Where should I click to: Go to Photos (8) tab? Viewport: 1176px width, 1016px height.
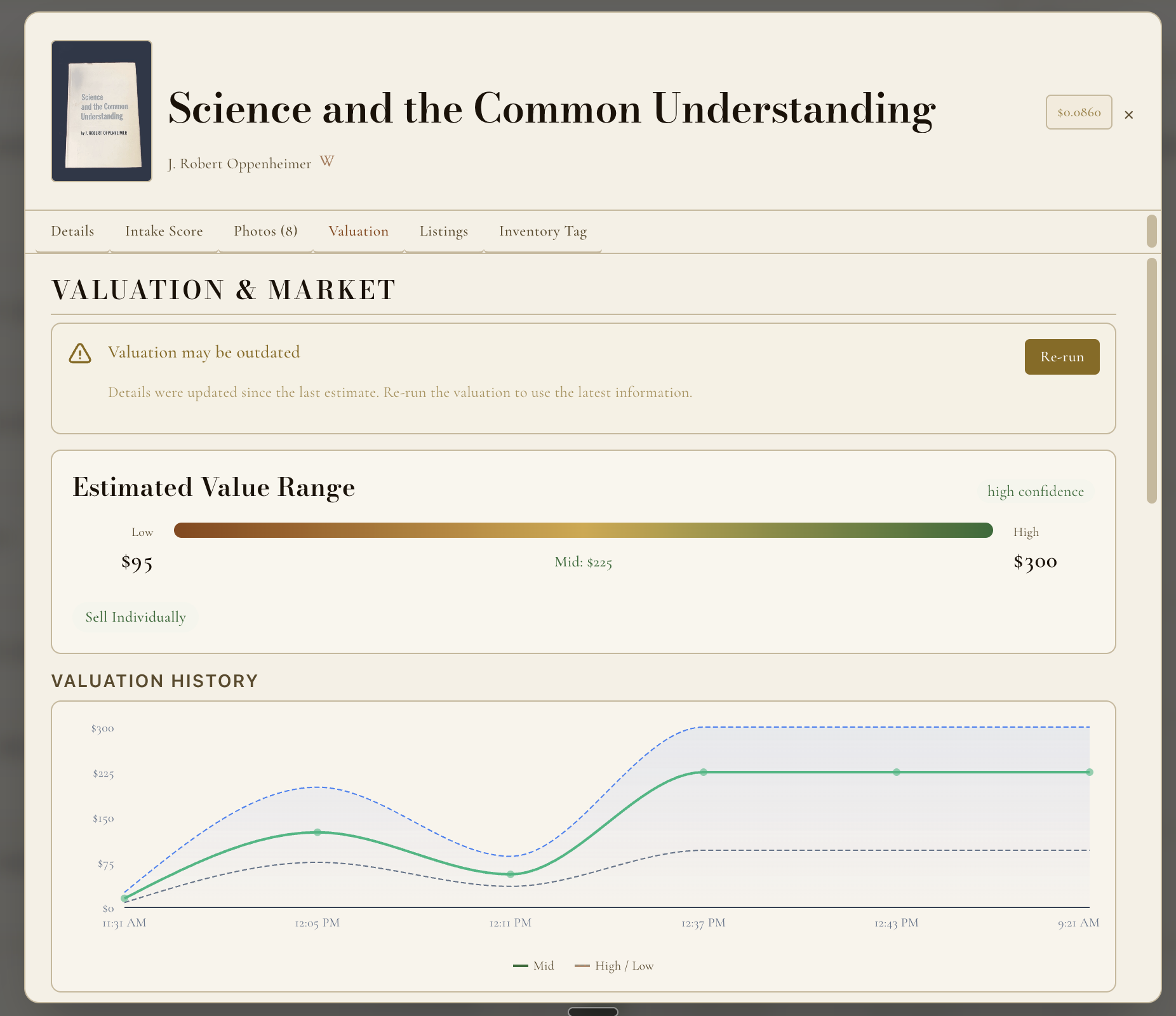tap(265, 231)
